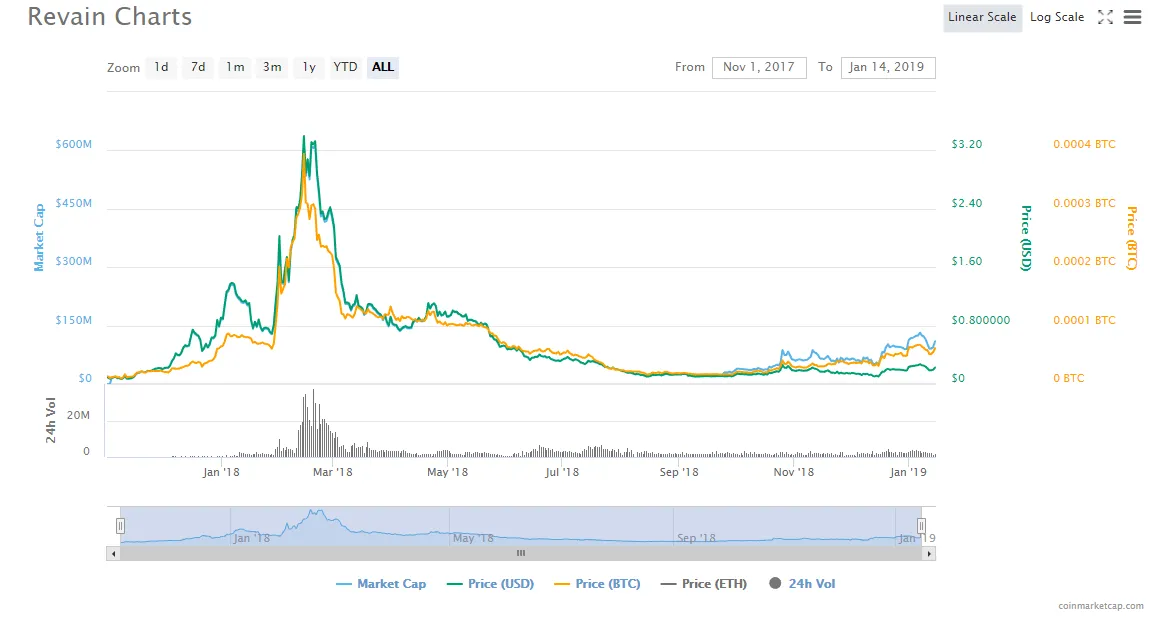Click the $0.800000 price axis label
The image size is (1153, 619).
(x=980, y=321)
